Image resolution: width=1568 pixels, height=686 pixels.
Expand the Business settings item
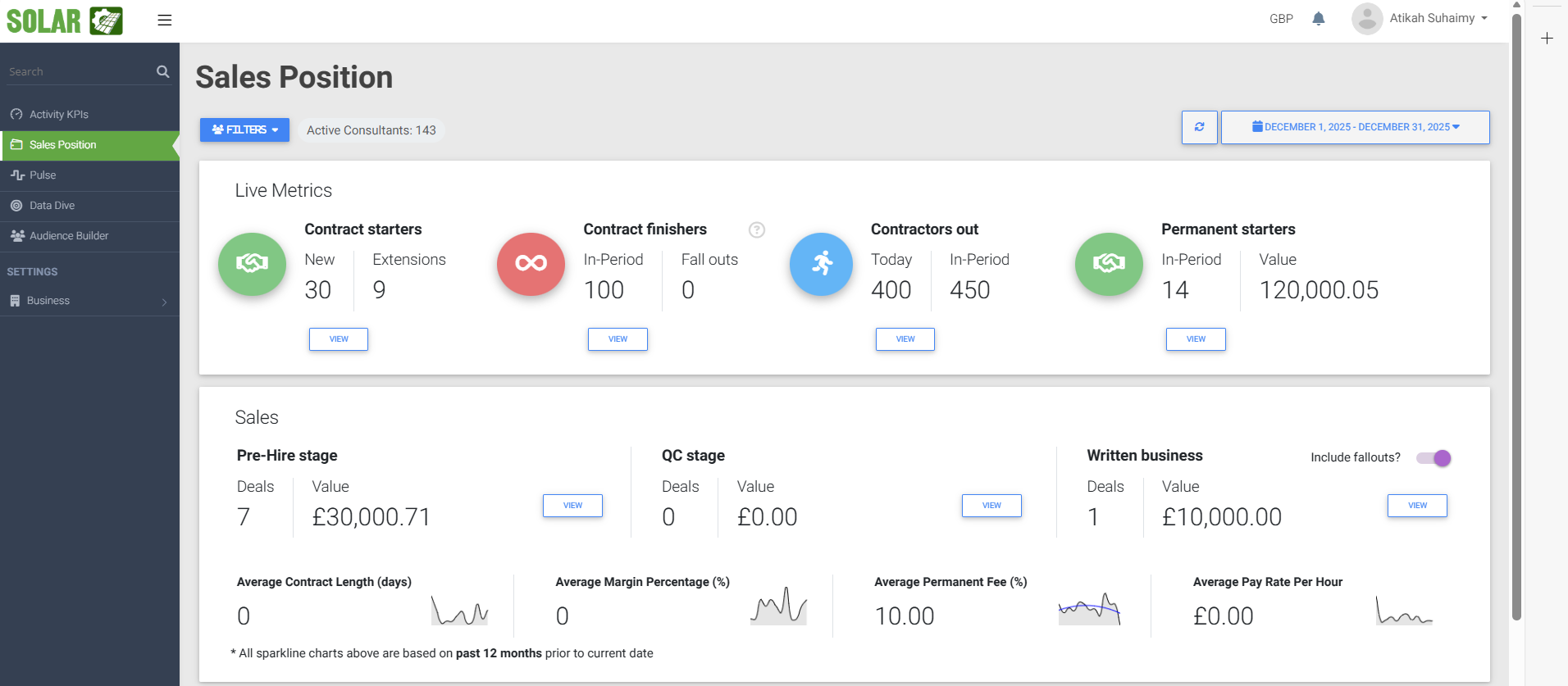pos(89,301)
